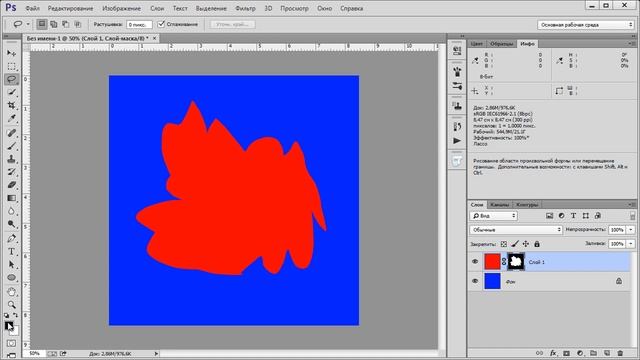Toggle lock image pixels brush icon
This screenshot has width=640, height=360.
pyautogui.click(x=515, y=244)
